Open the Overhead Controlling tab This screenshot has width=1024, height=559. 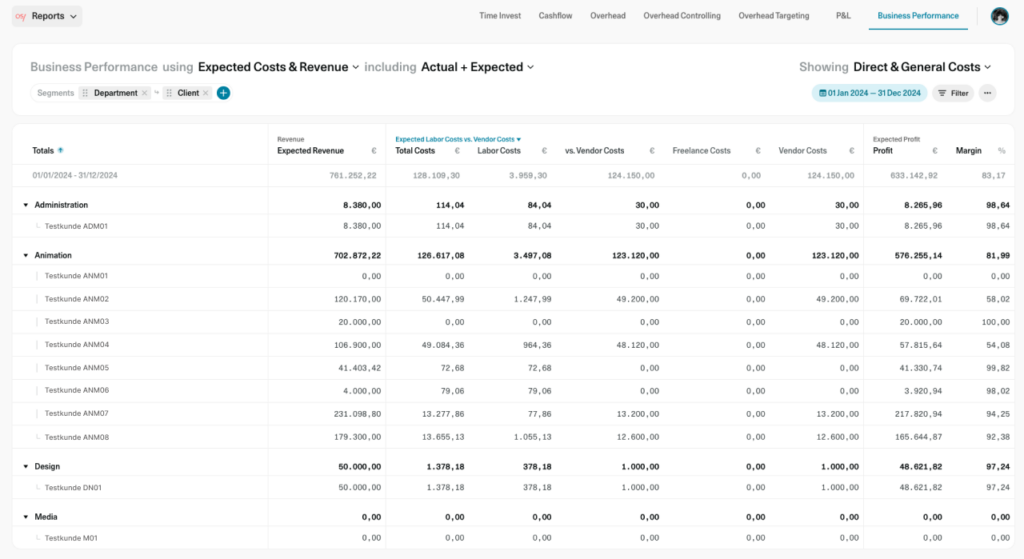click(682, 16)
